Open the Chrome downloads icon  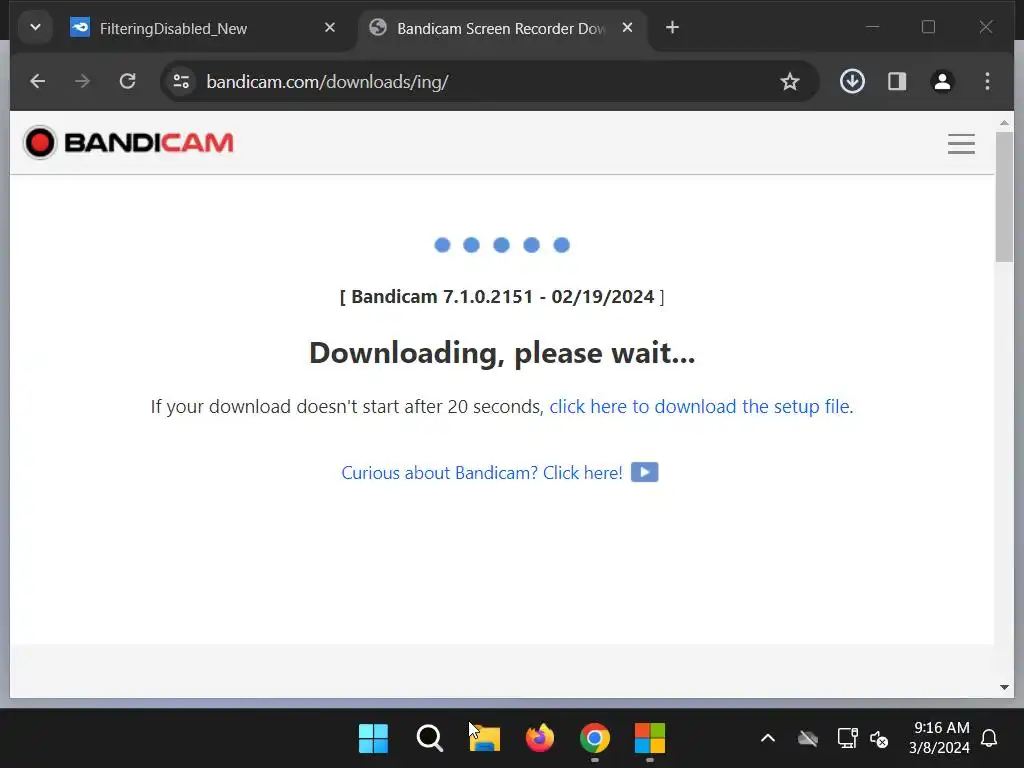[852, 81]
